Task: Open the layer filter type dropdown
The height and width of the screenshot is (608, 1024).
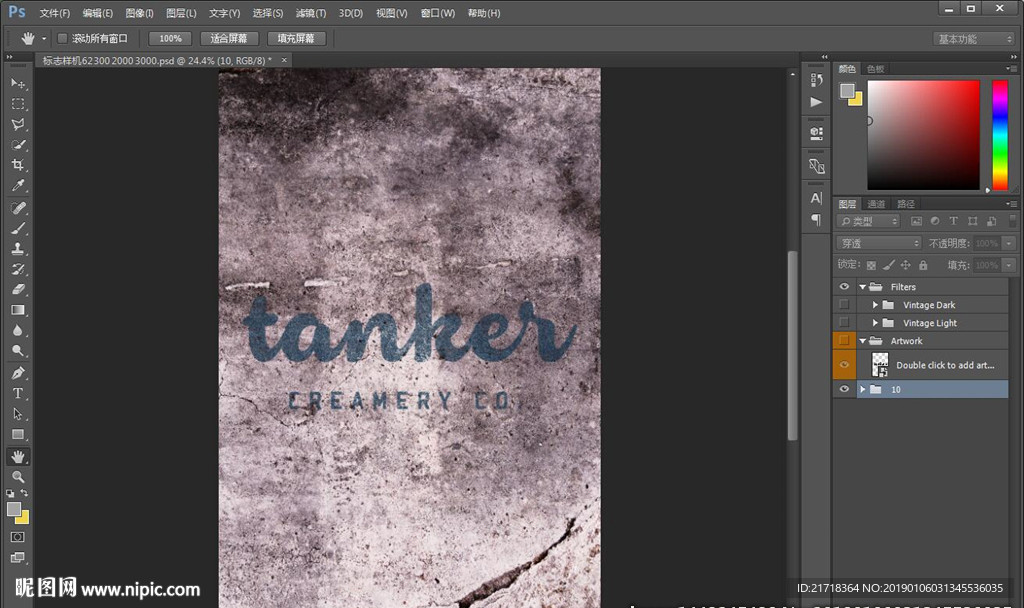Action: pyautogui.click(x=869, y=221)
